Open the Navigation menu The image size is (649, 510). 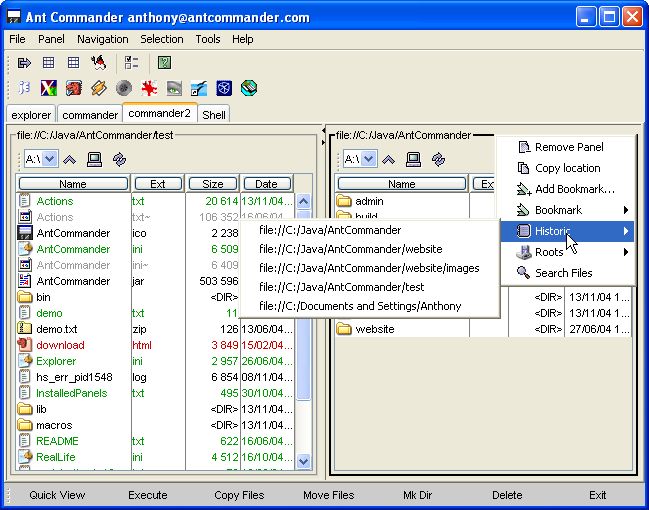point(102,39)
